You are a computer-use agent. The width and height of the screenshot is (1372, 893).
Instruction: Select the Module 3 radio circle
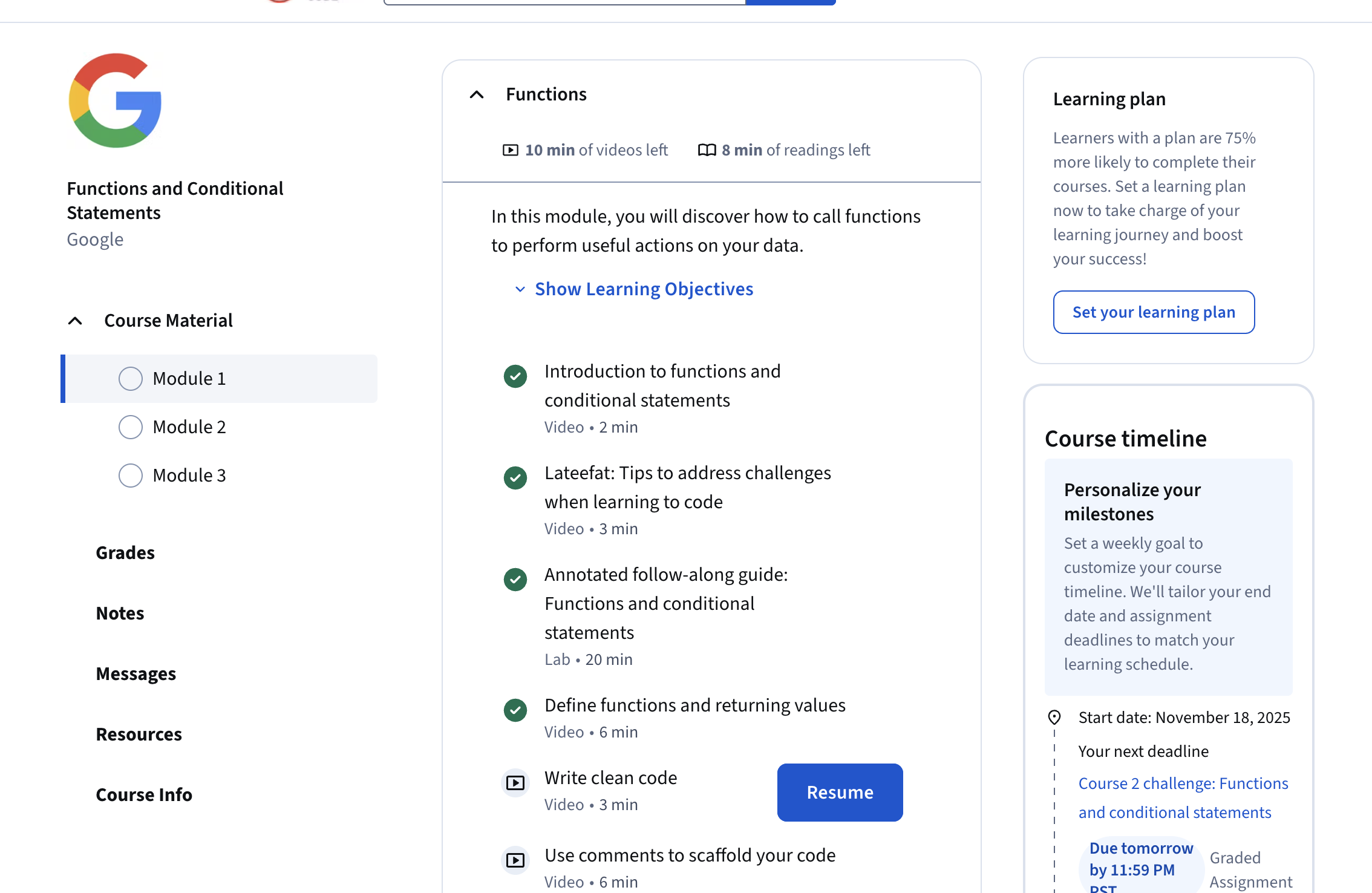click(131, 476)
